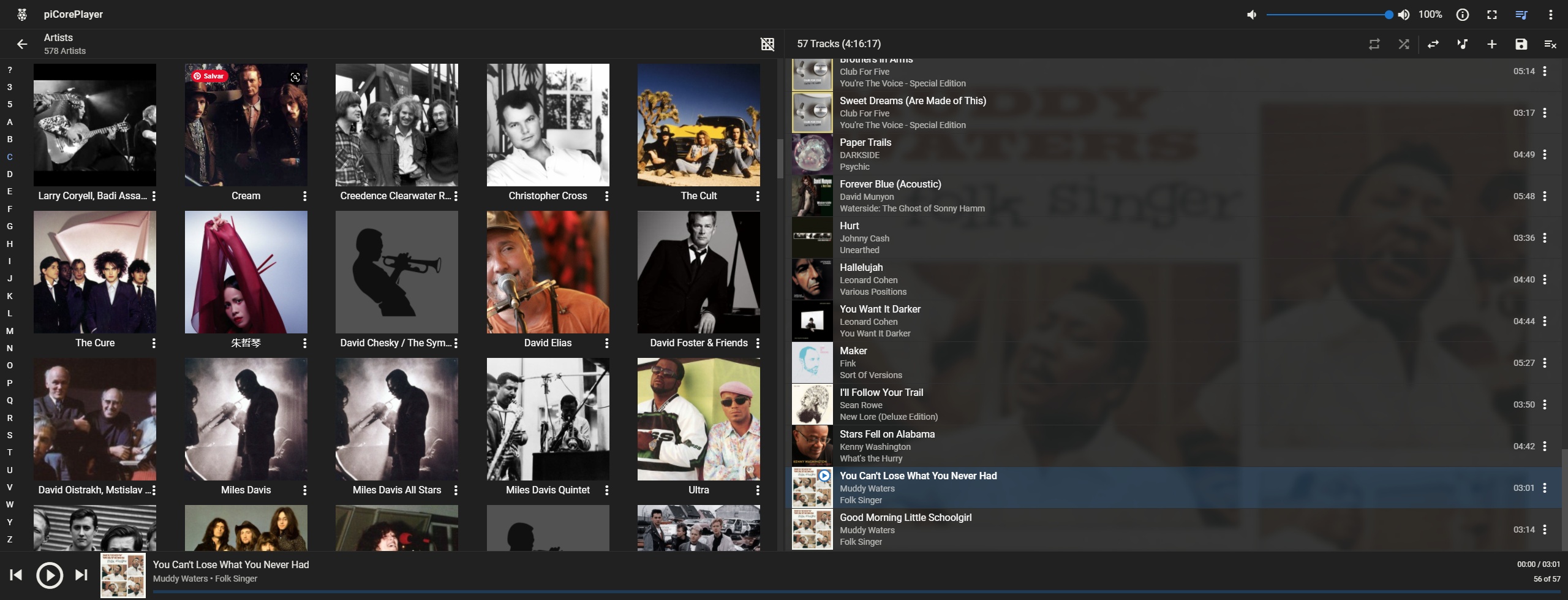Add to the queue with the plus icon
1568x600 pixels.
pos(1492,44)
